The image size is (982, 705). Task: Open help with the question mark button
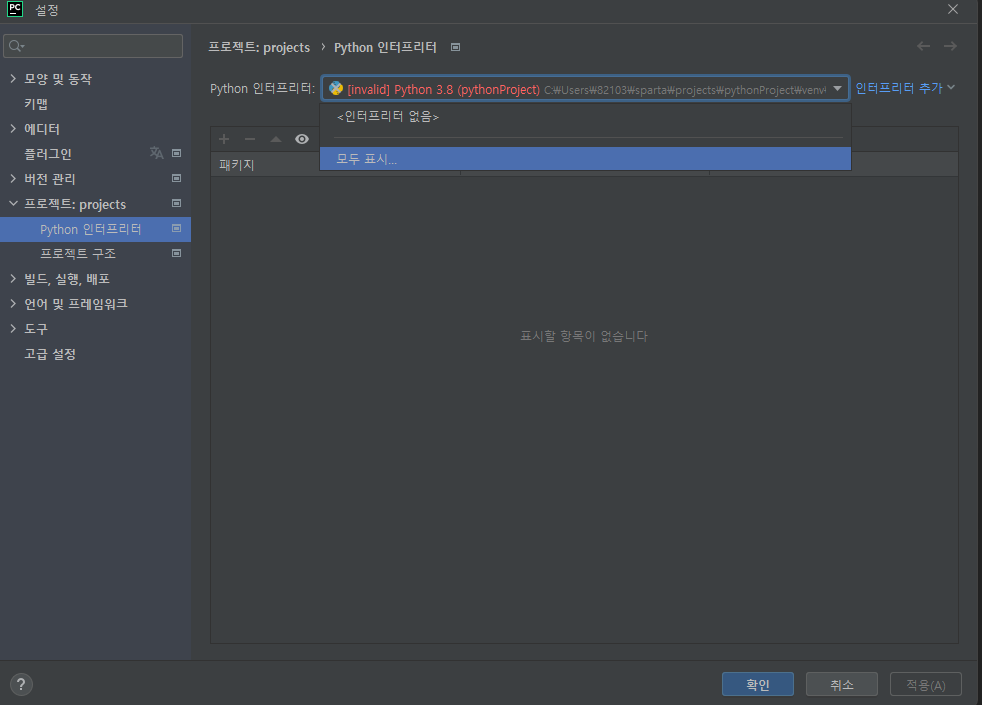tap(21, 684)
